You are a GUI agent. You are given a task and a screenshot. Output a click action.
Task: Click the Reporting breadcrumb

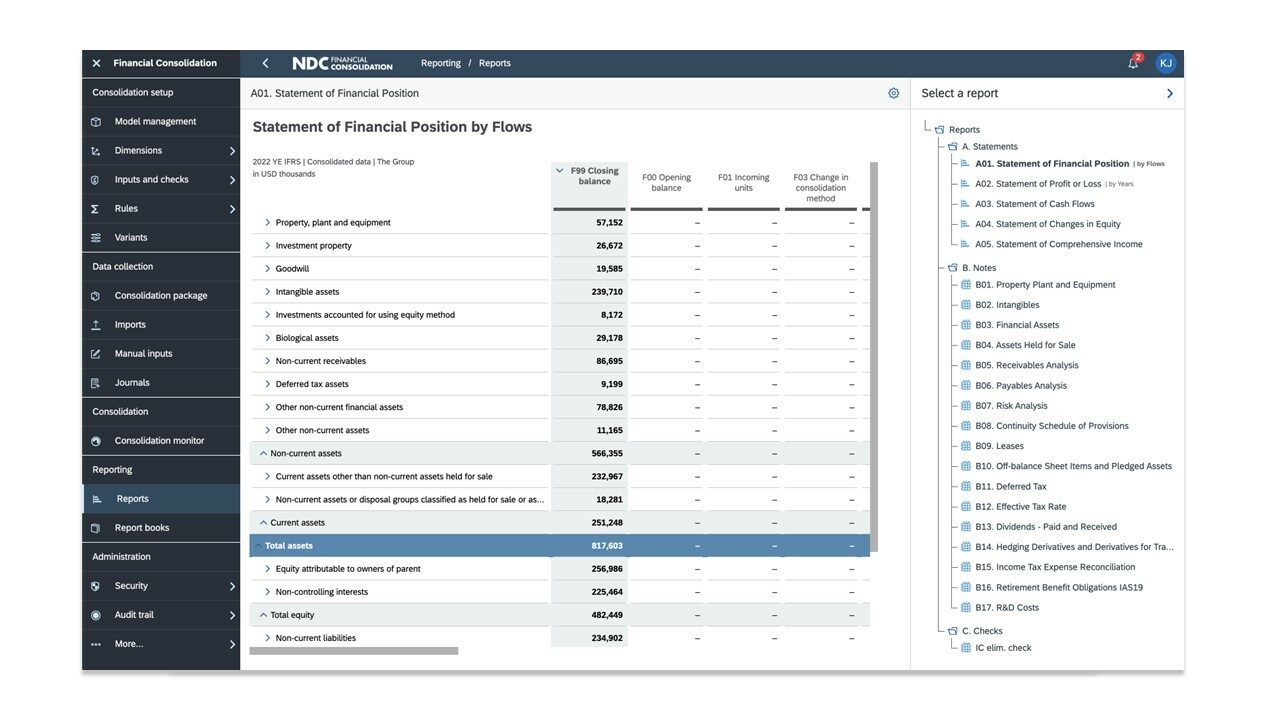441,62
